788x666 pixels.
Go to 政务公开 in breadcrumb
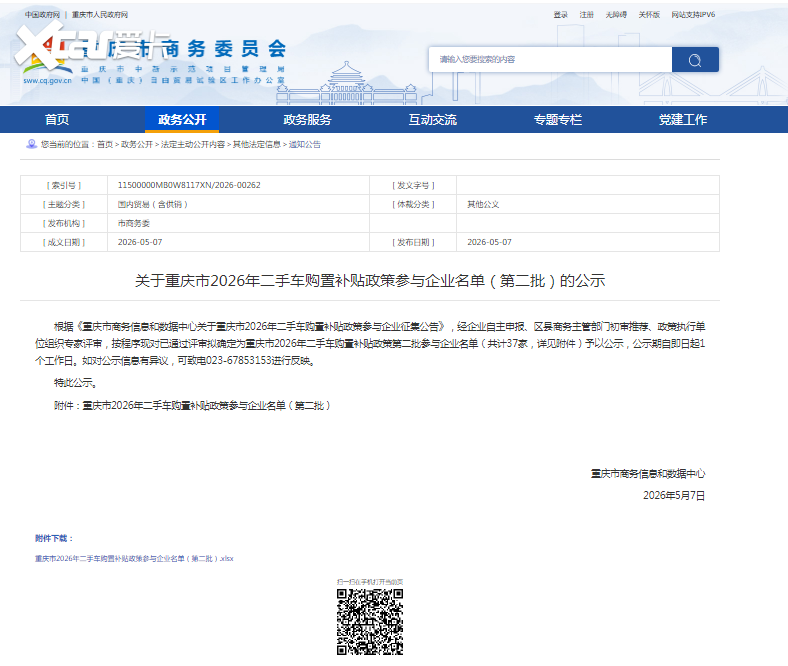pos(137,144)
